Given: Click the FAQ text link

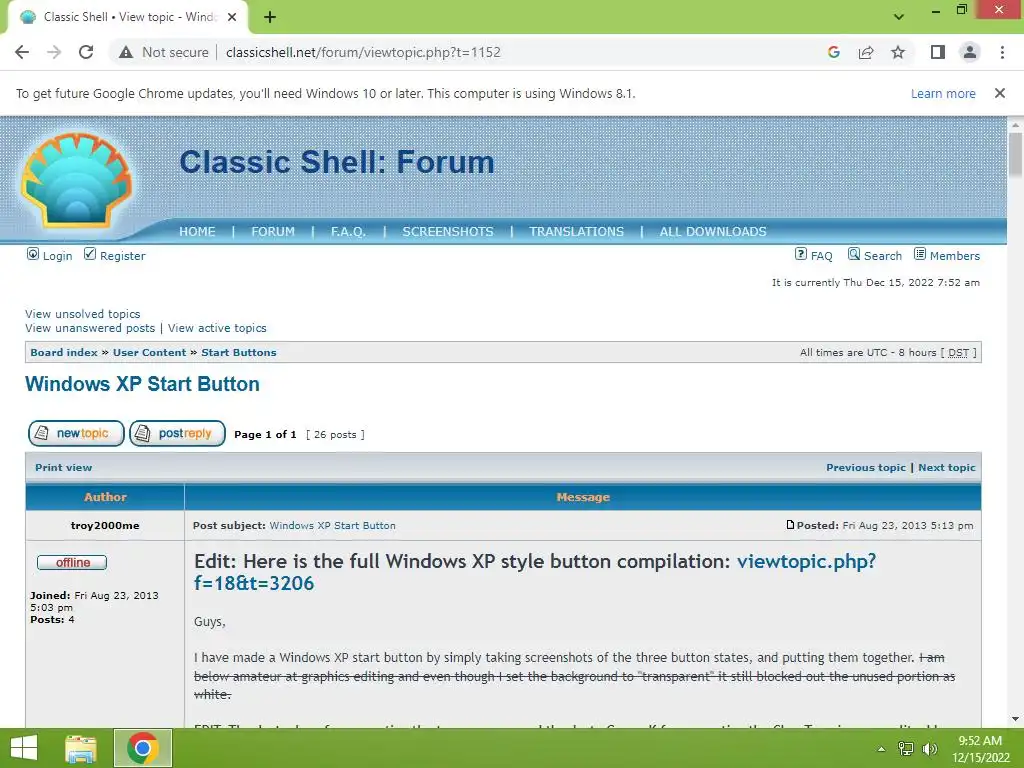Looking at the screenshot, I should tap(822, 256).
